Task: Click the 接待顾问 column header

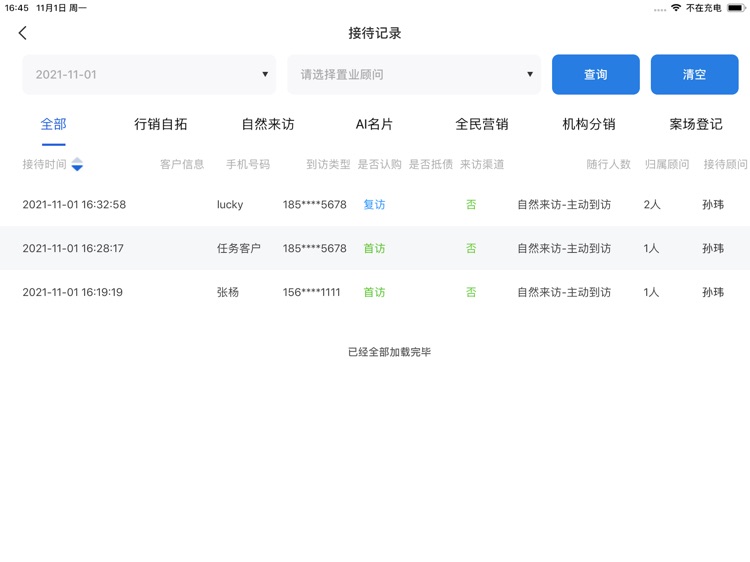Action: point(725,165)
